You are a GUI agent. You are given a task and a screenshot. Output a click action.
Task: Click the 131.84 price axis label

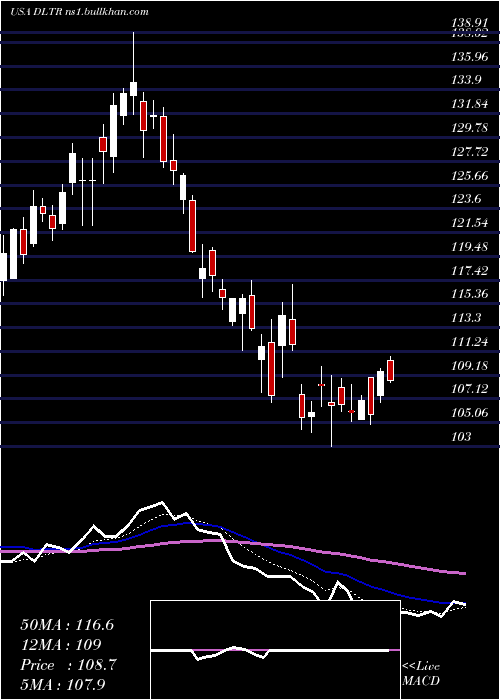472,104
